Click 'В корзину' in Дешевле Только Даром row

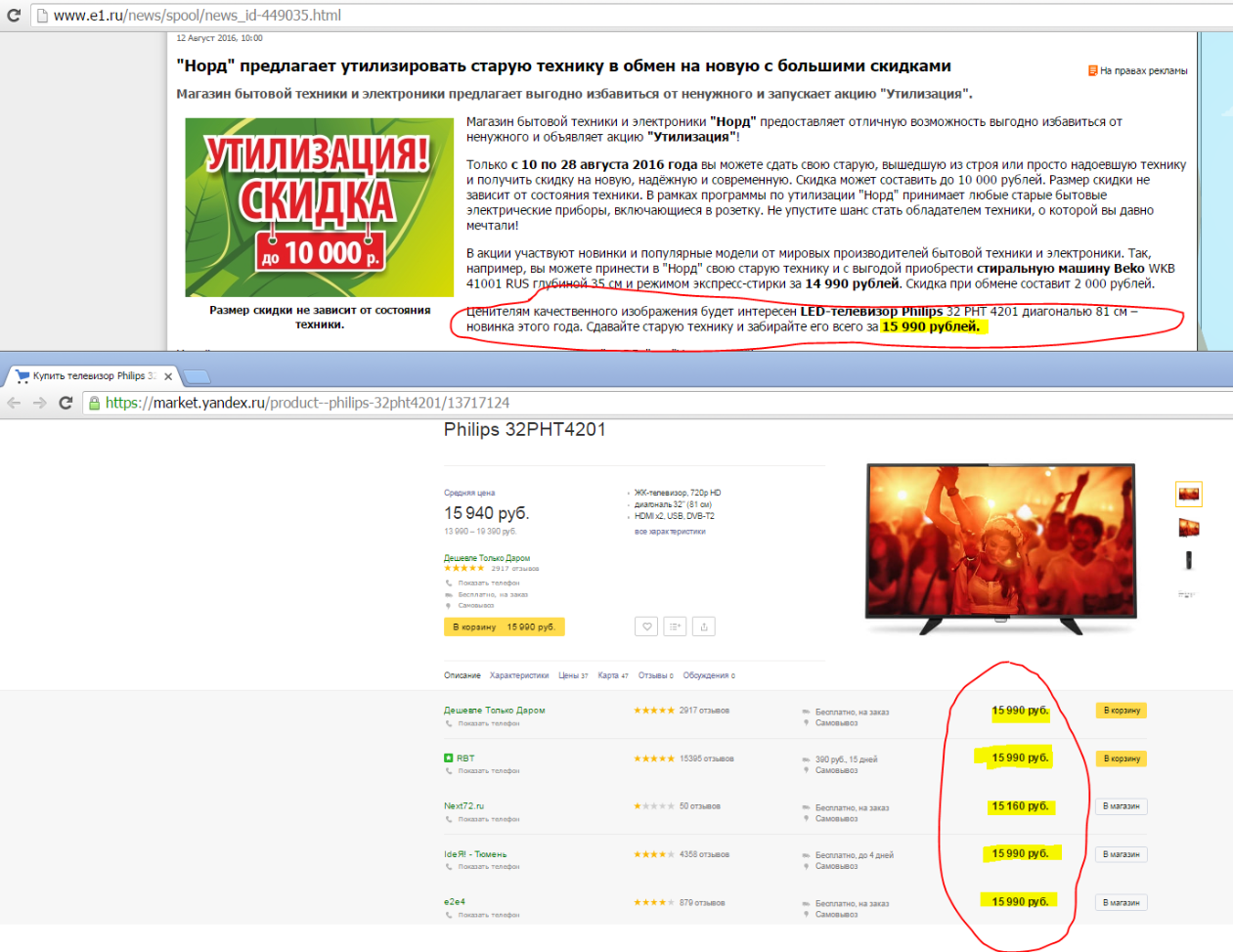1122,711
